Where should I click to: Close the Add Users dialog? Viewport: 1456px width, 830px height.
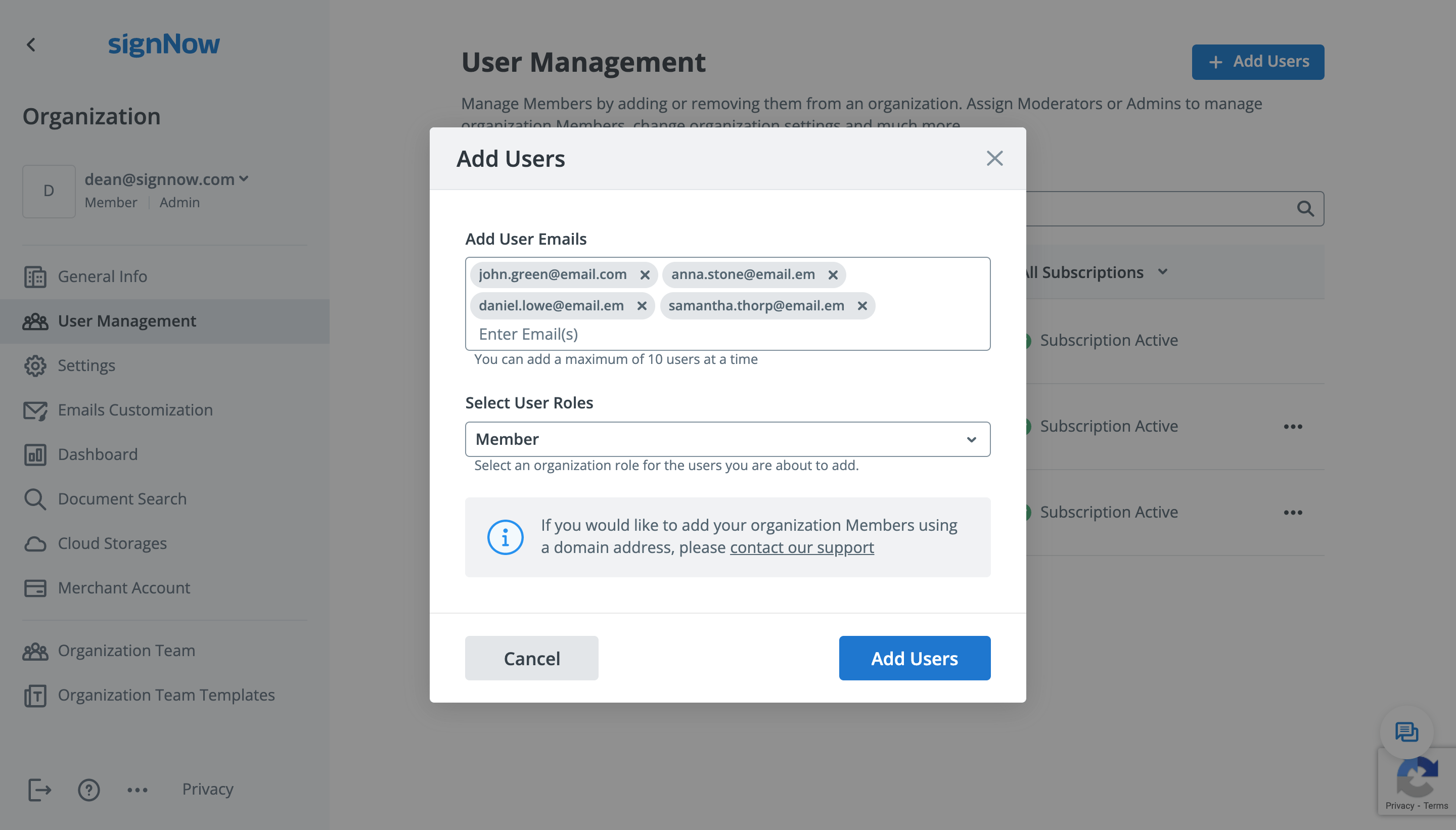click(995, 158)
